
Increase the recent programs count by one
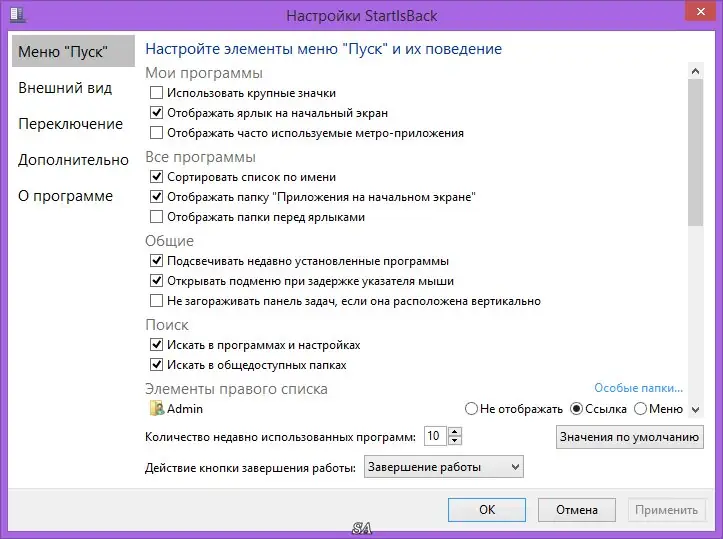455,432
